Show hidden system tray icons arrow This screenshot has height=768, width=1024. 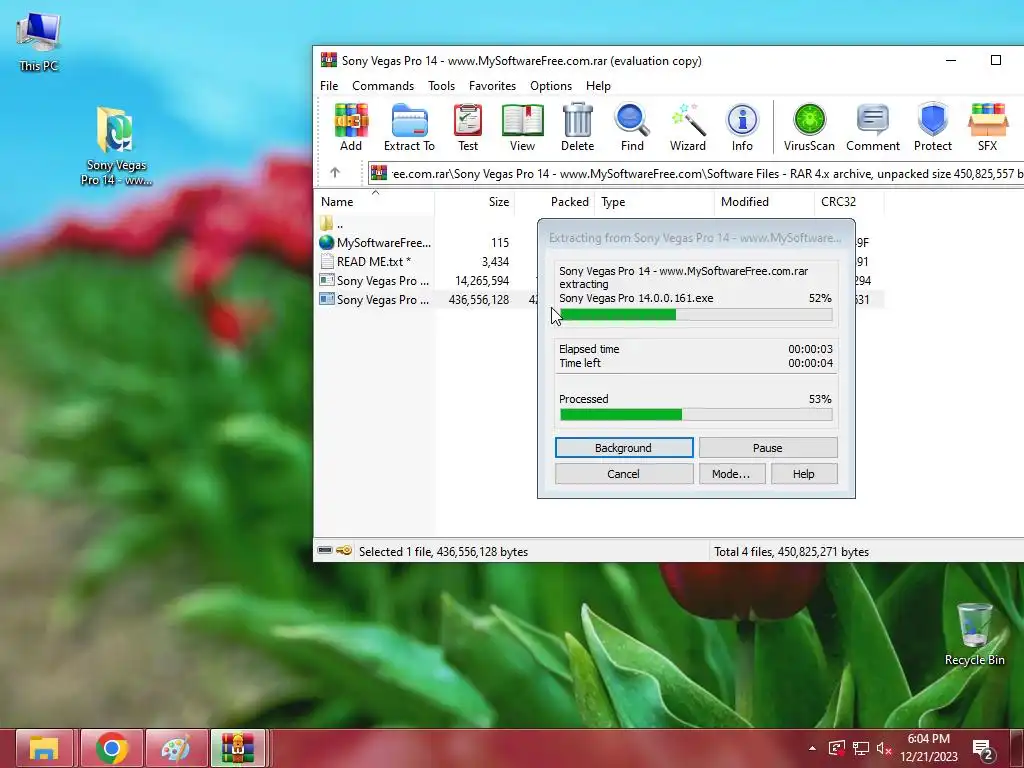tap(812, 748)
